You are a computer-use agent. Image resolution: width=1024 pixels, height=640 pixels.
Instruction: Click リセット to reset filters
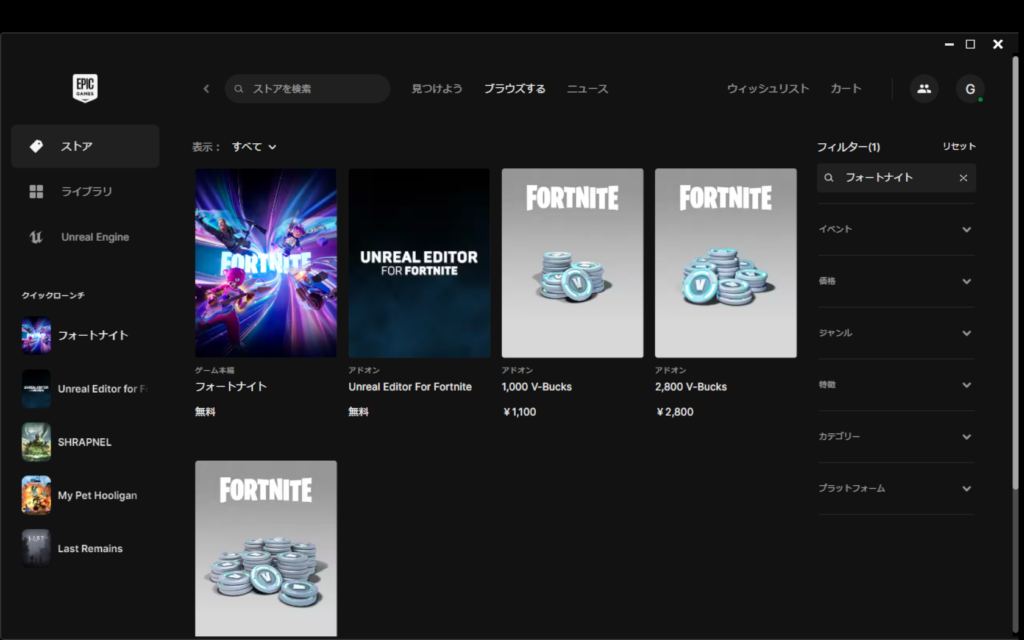(959, 146)
